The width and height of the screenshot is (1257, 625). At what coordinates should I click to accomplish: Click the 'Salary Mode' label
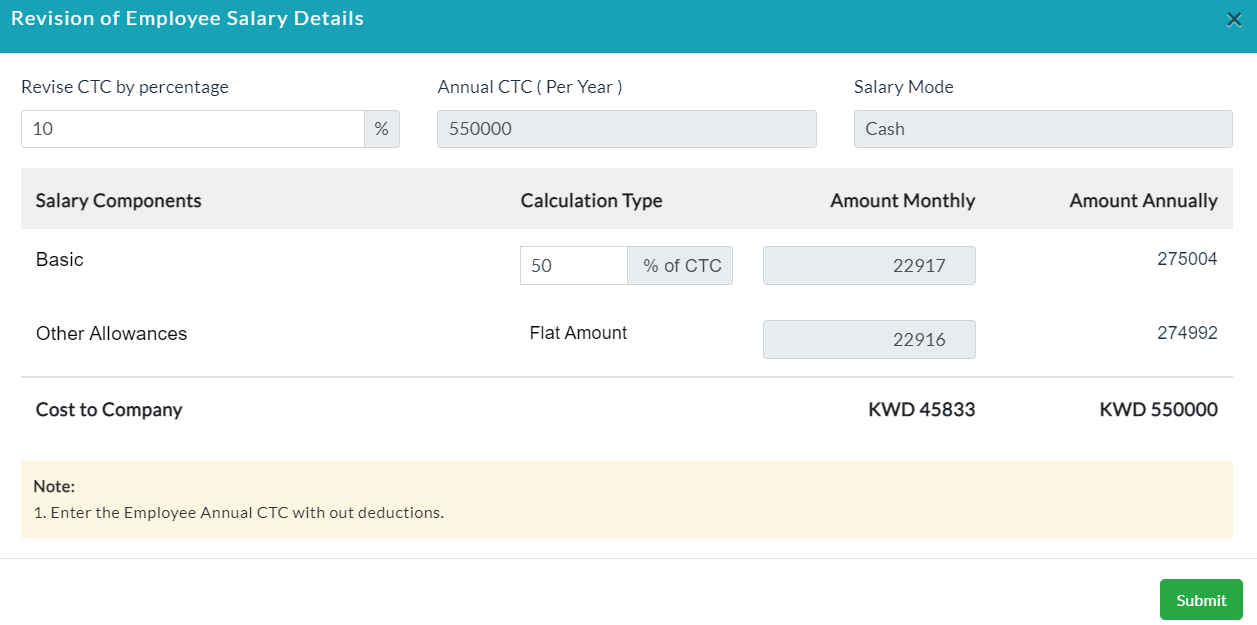[x=903, y=87]
